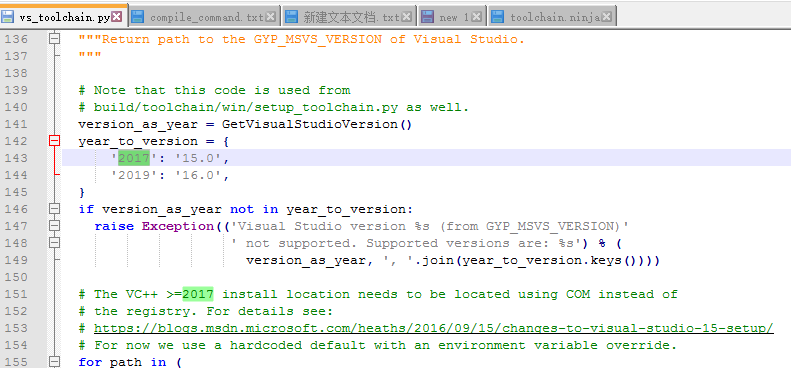
Task: Collapse the year_to_version dict fold at line 142
Action: [x=54, y=141]
